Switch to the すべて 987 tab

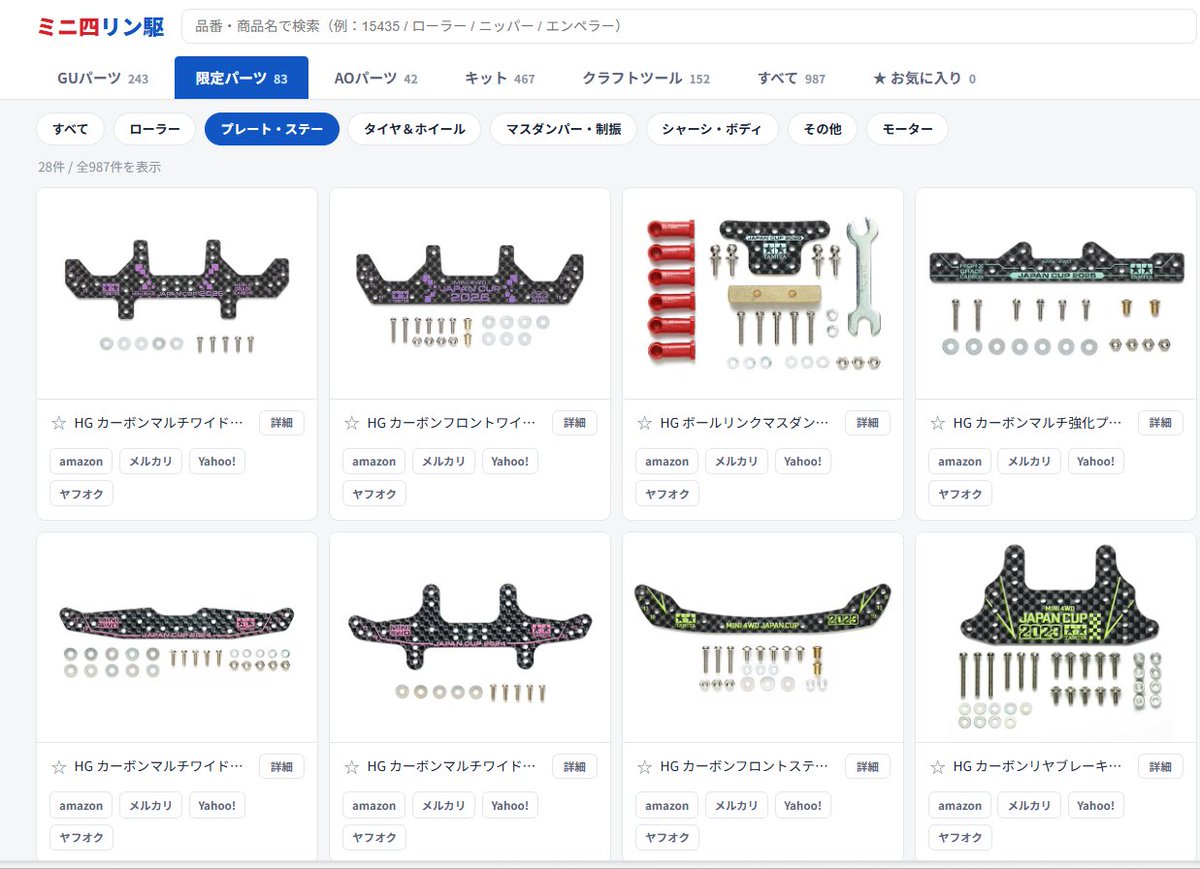[x=791, y=78]
